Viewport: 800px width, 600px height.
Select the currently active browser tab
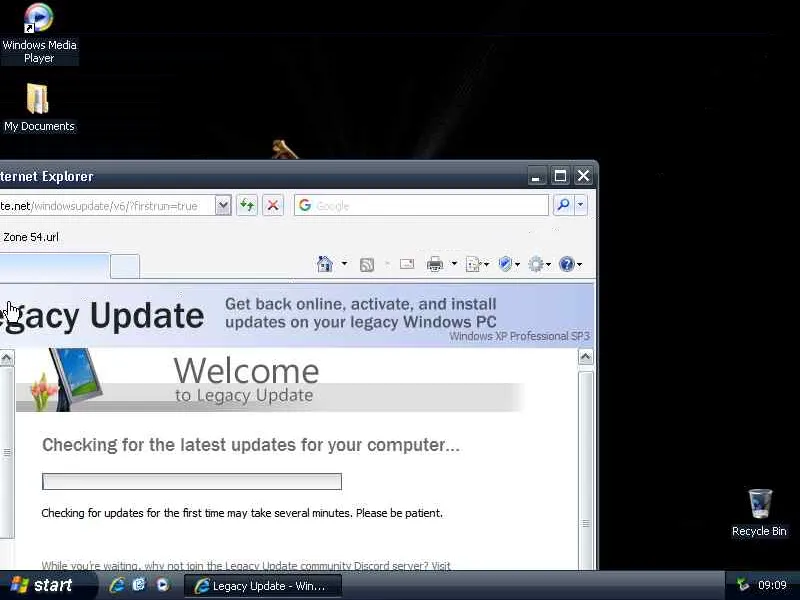pos(55,266)
